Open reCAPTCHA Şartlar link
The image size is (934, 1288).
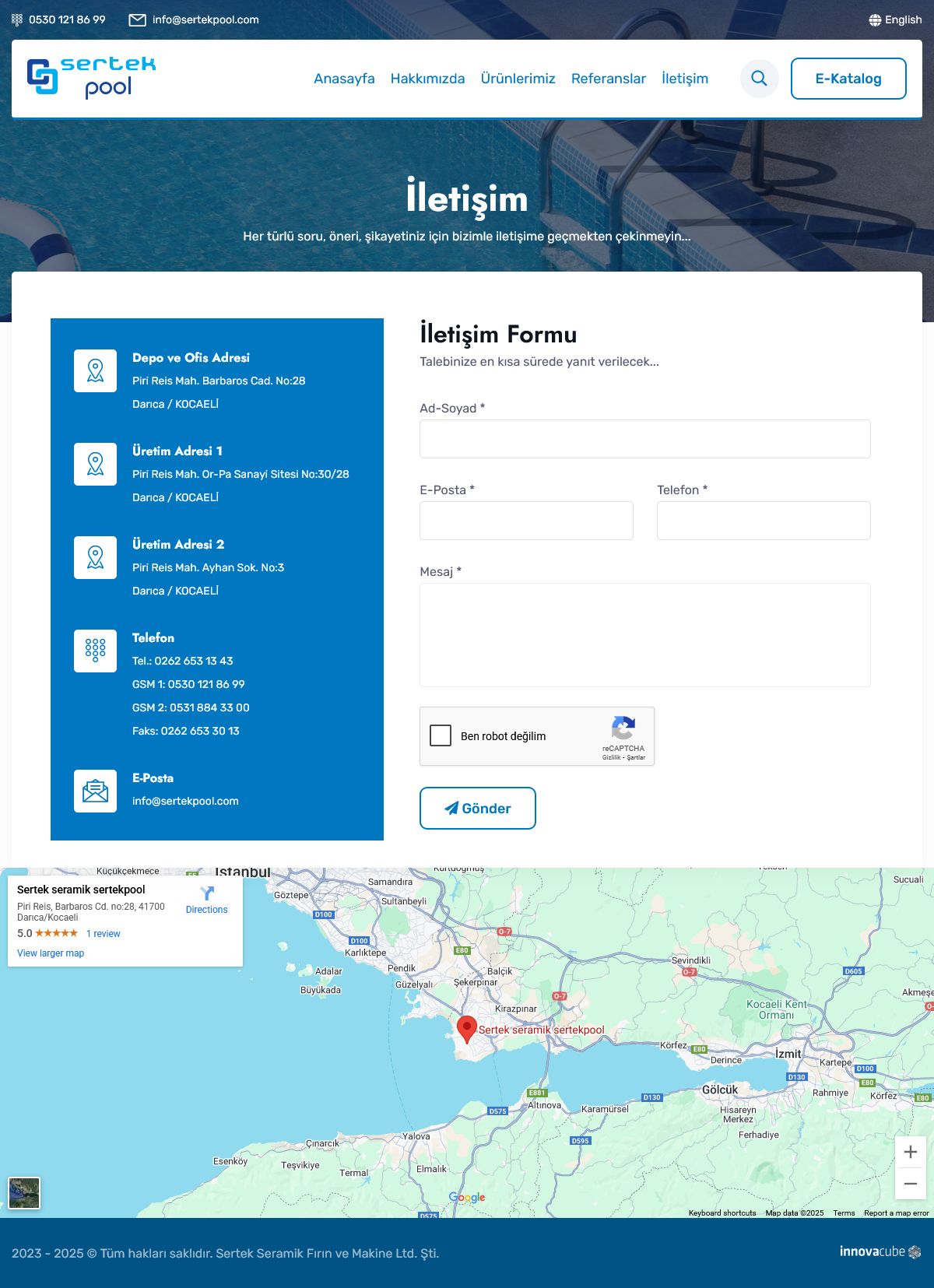tap(636, 757)
